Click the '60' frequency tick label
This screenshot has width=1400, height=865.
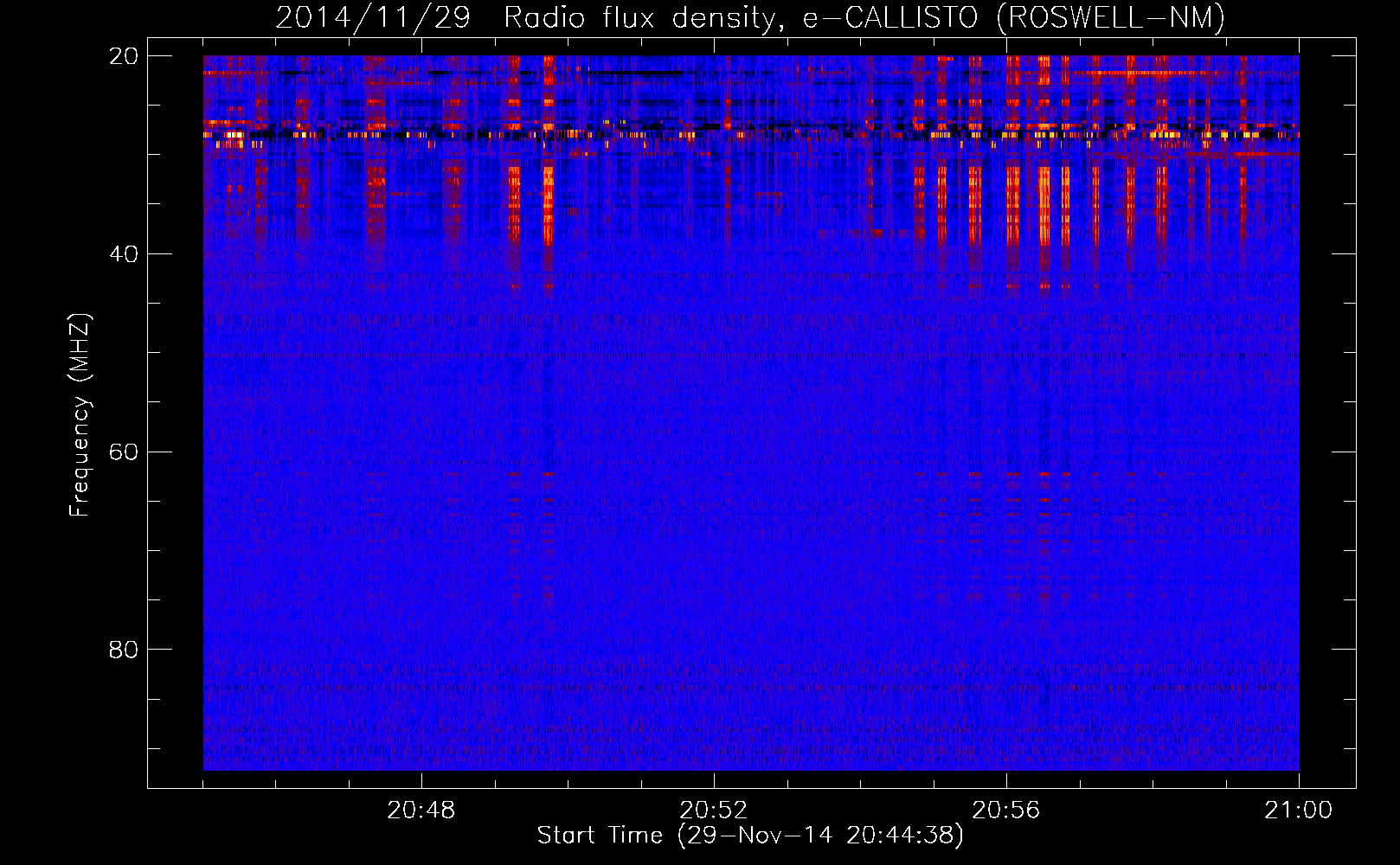click(x=124, y=452)
